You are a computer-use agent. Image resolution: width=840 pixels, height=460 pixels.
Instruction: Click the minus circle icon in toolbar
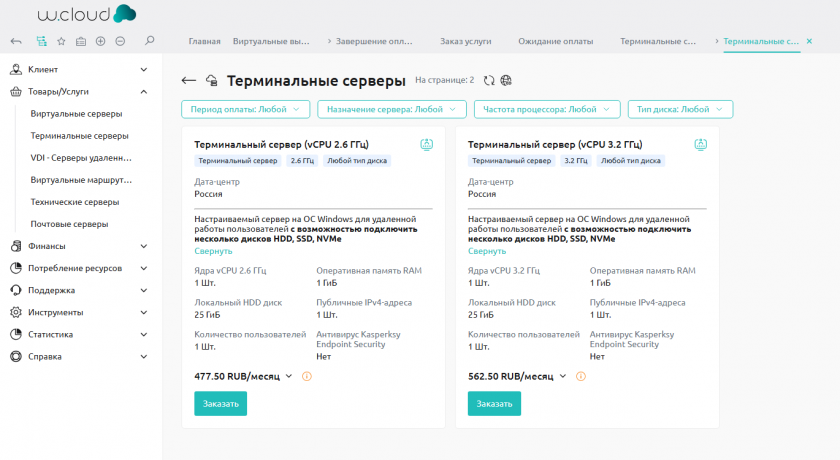(x=120, y=41)
